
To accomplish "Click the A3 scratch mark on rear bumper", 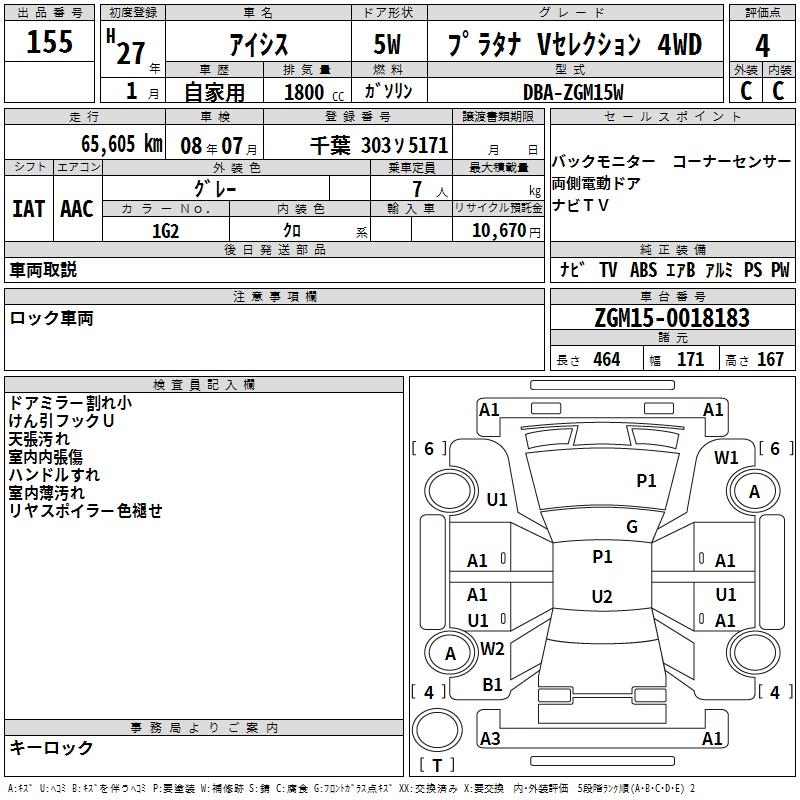I will tap(490, 738).
